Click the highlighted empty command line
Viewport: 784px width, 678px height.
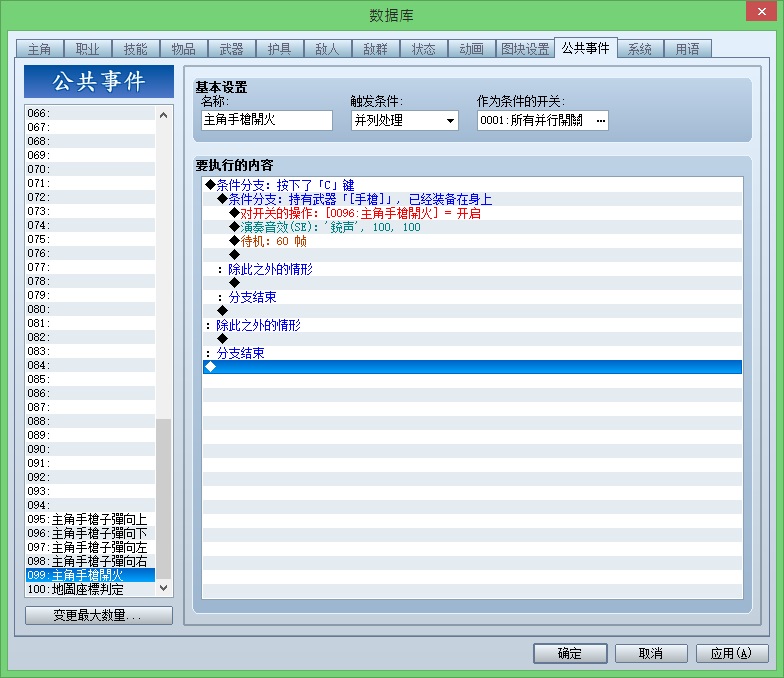[472, 367]
